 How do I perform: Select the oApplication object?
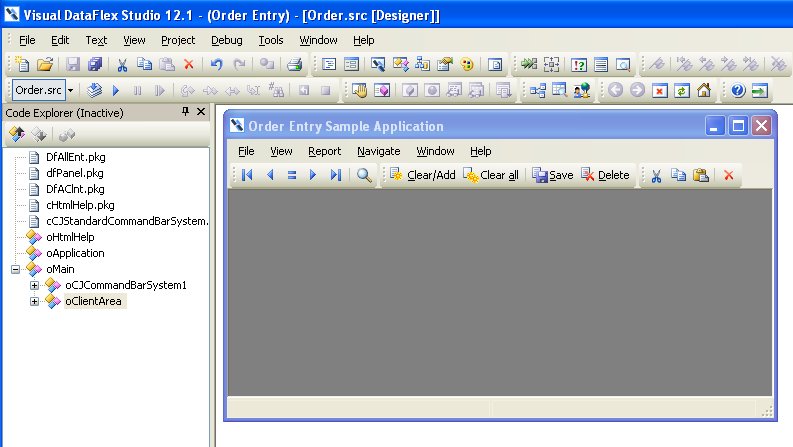[75, 253]
